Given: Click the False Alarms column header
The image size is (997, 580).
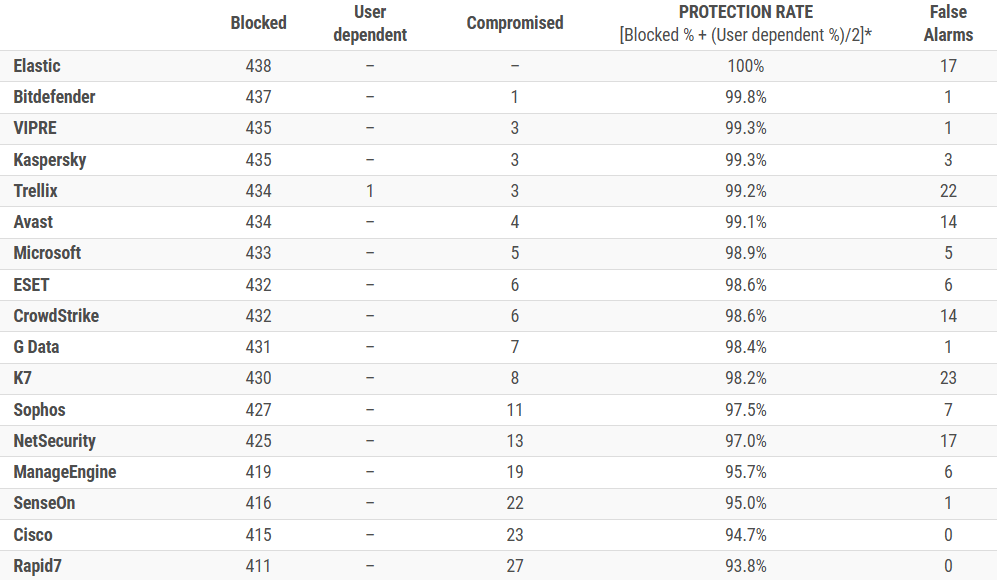Looking at the screenshot, I should [x=948, y=23].
